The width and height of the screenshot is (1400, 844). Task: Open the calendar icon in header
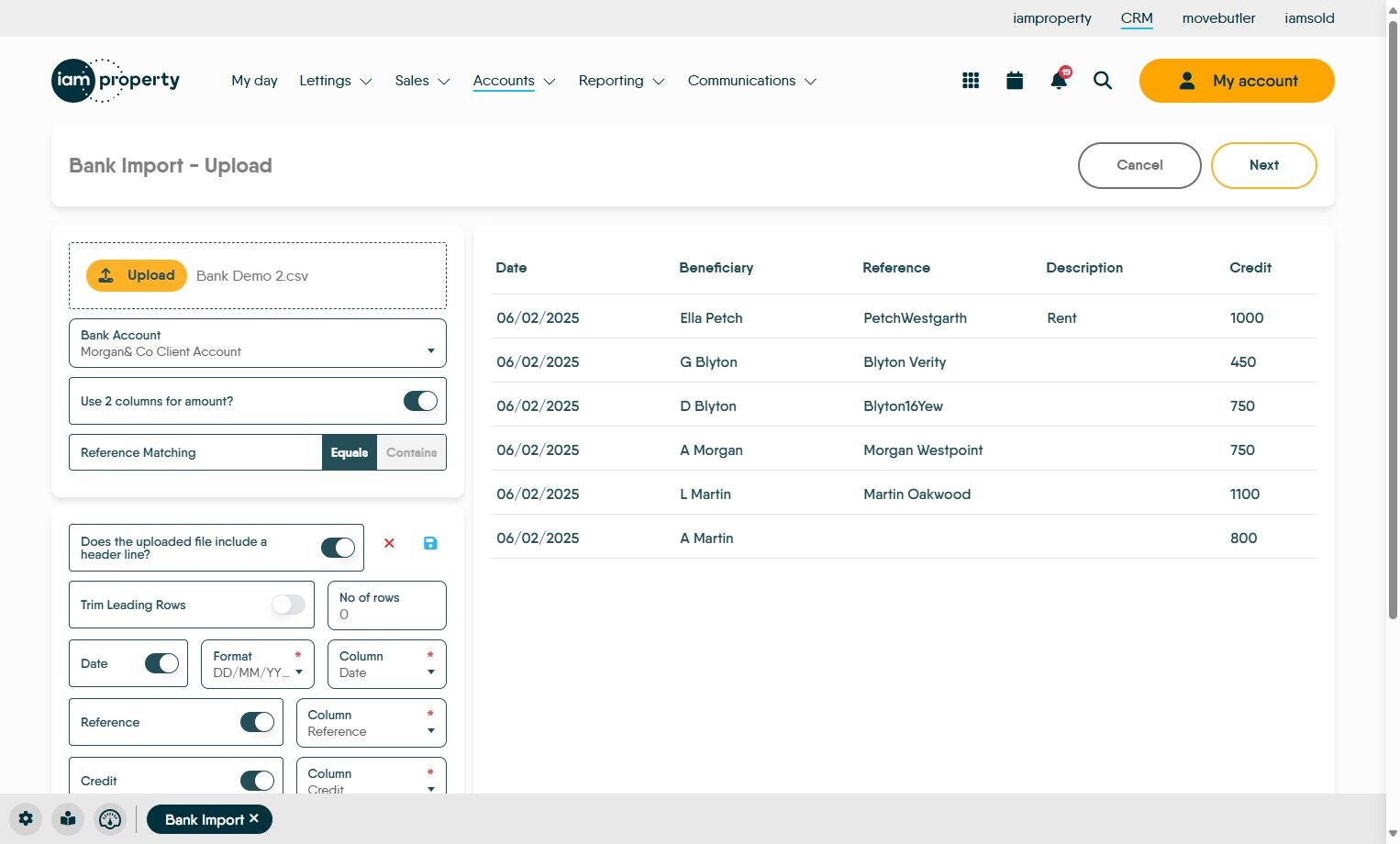click(1015, 81)
